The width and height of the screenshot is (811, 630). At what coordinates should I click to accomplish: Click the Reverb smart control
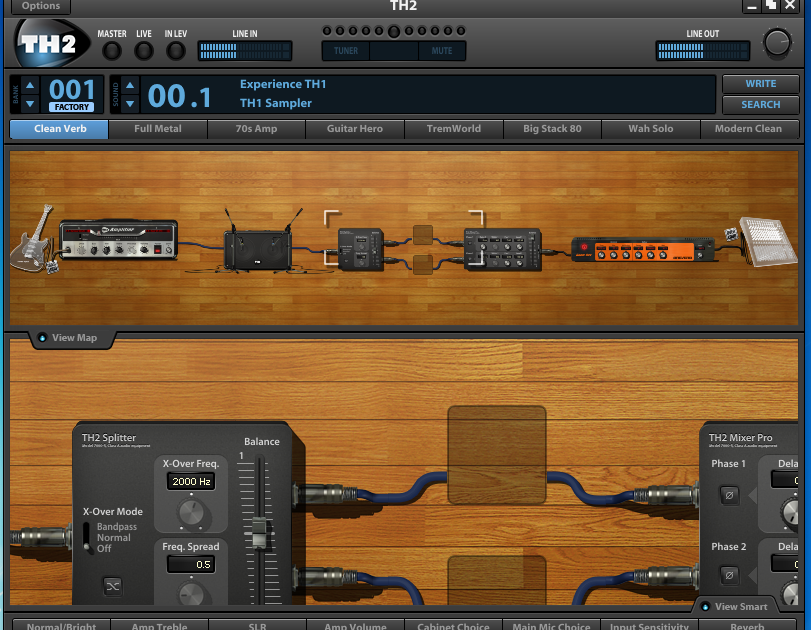[747, 625]
